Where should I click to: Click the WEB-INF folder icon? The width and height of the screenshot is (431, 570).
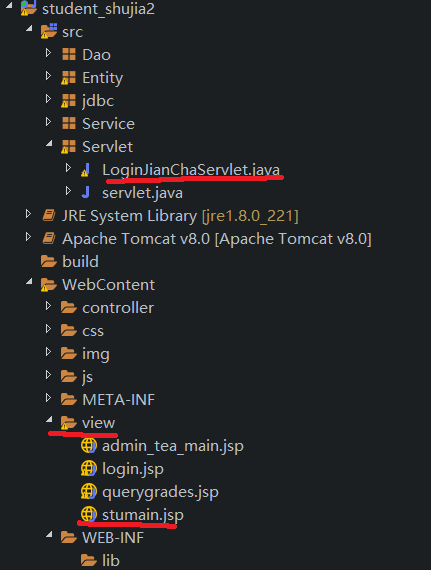pos(69,537)
